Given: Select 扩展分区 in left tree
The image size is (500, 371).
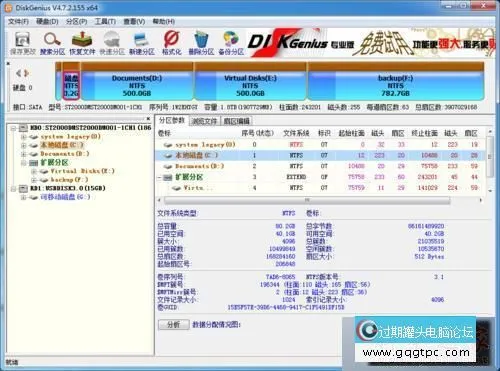Looking at the screenshot, I should 54,162.
